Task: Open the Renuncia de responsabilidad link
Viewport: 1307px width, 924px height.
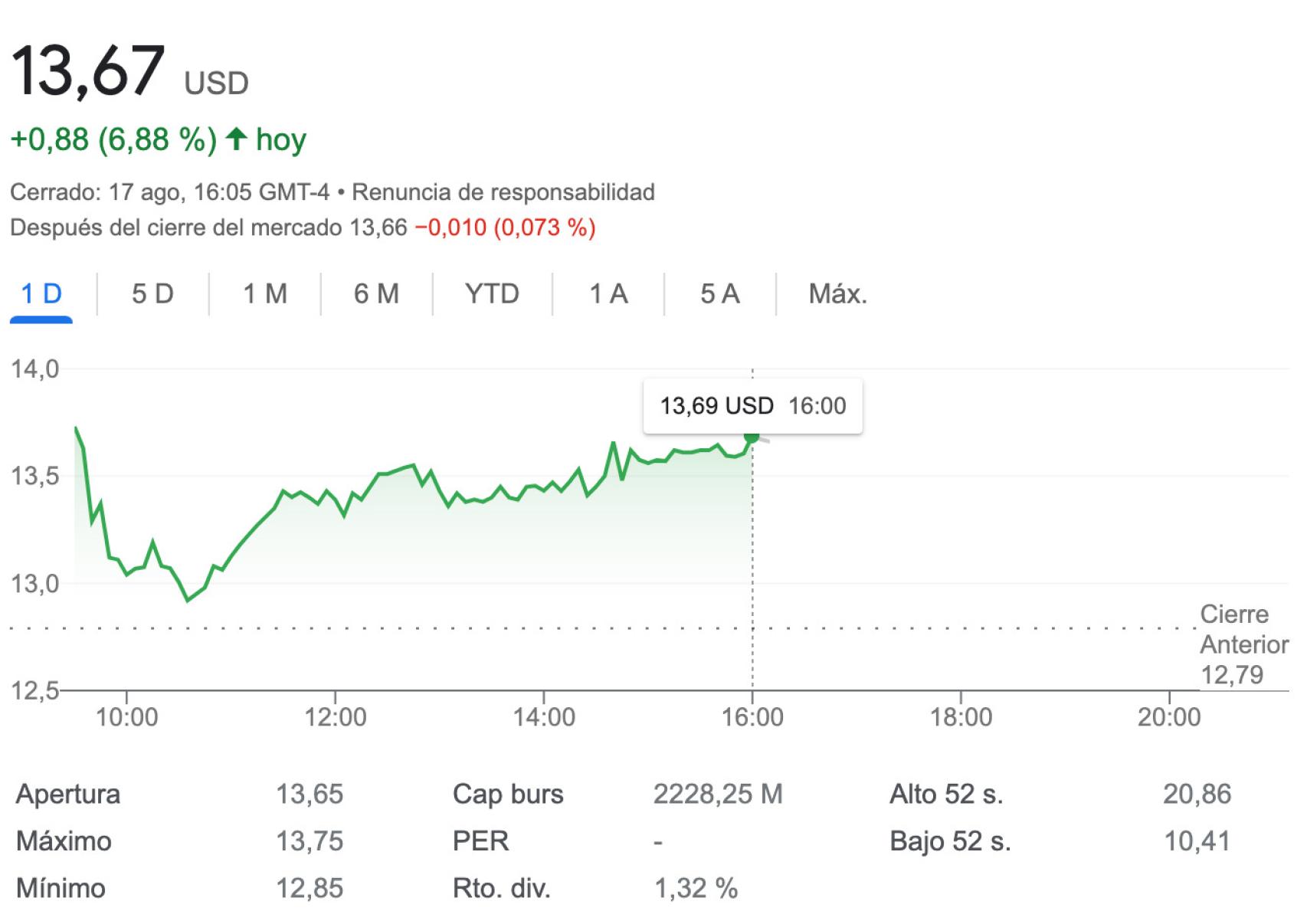Action: pyautogui.click(x=503, y=192)
